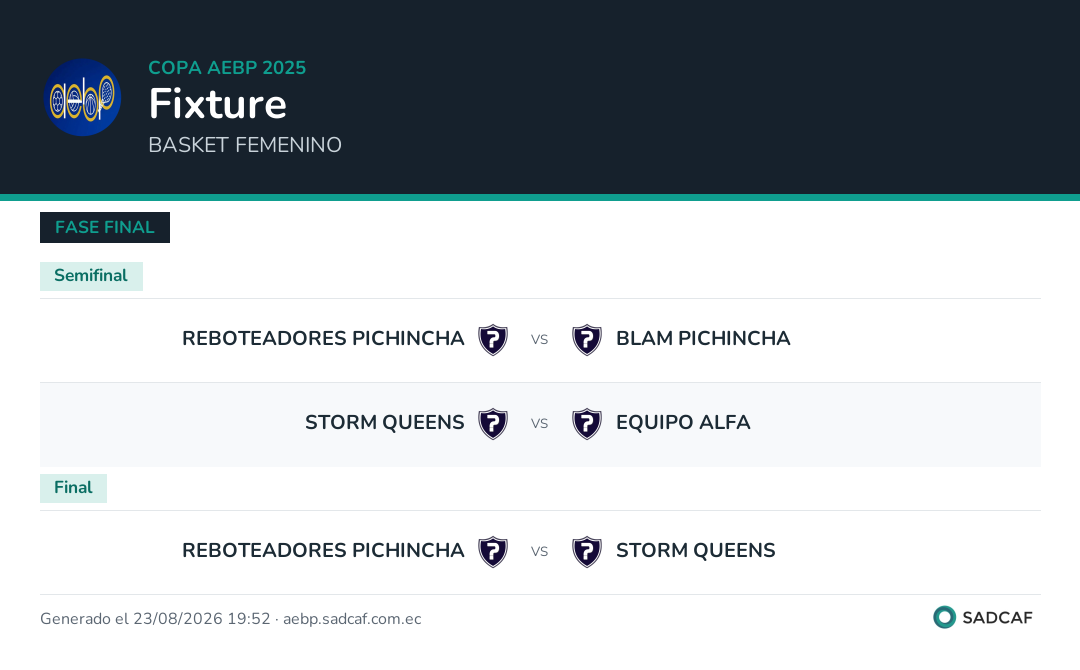Open Equipo Alfa team name
Viewport: 1080px width, 670px height.
coord(683,422)
